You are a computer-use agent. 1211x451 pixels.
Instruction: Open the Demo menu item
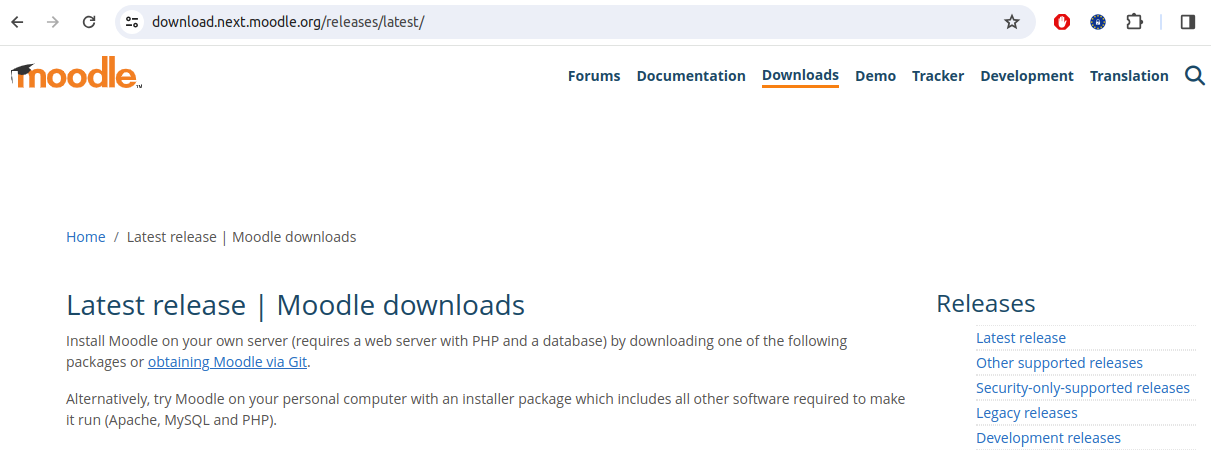tap(875, 76)
